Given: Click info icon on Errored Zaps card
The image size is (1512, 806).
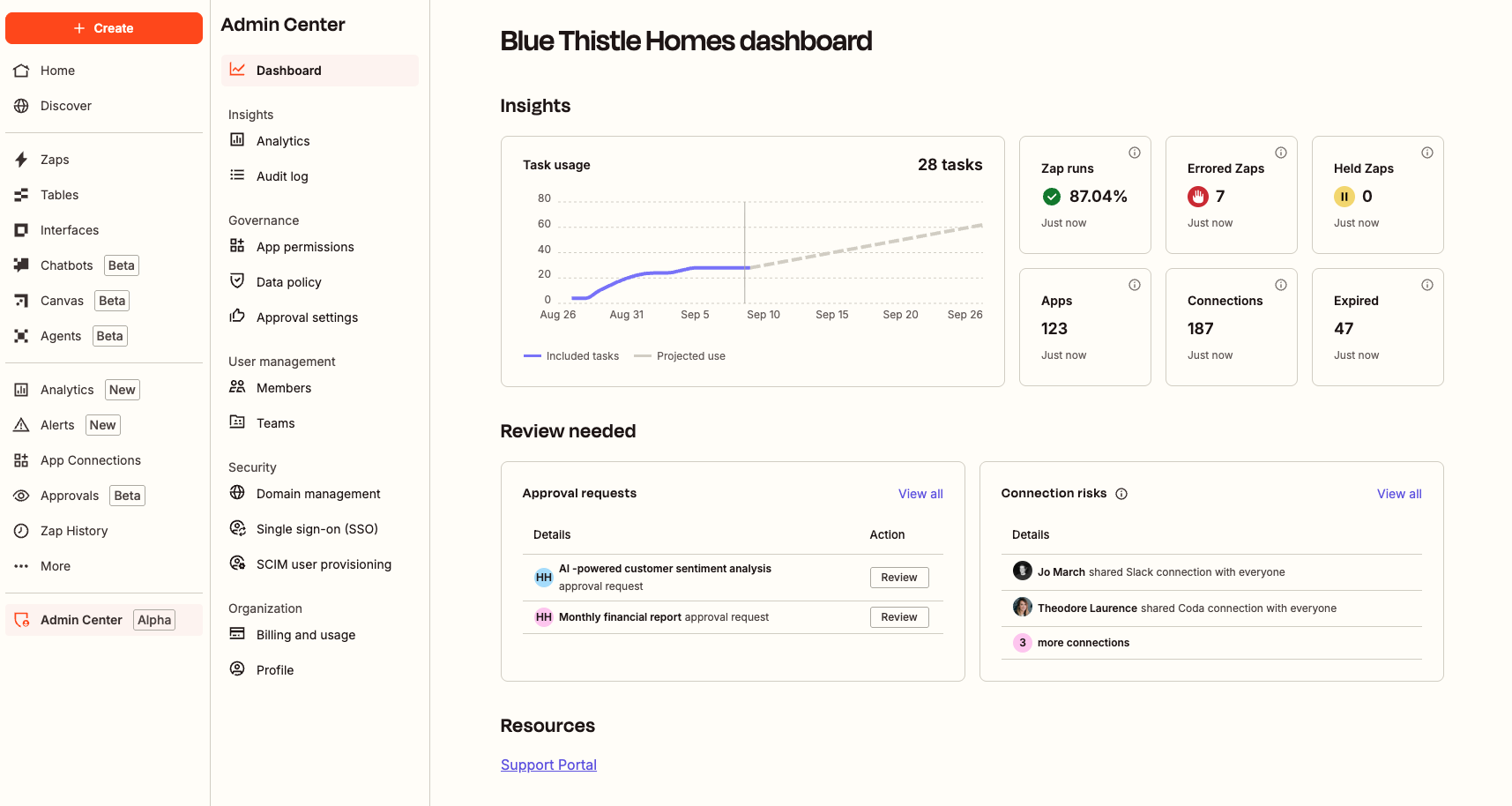Looking at the screenshot, I should click(x=1281, y=153).
